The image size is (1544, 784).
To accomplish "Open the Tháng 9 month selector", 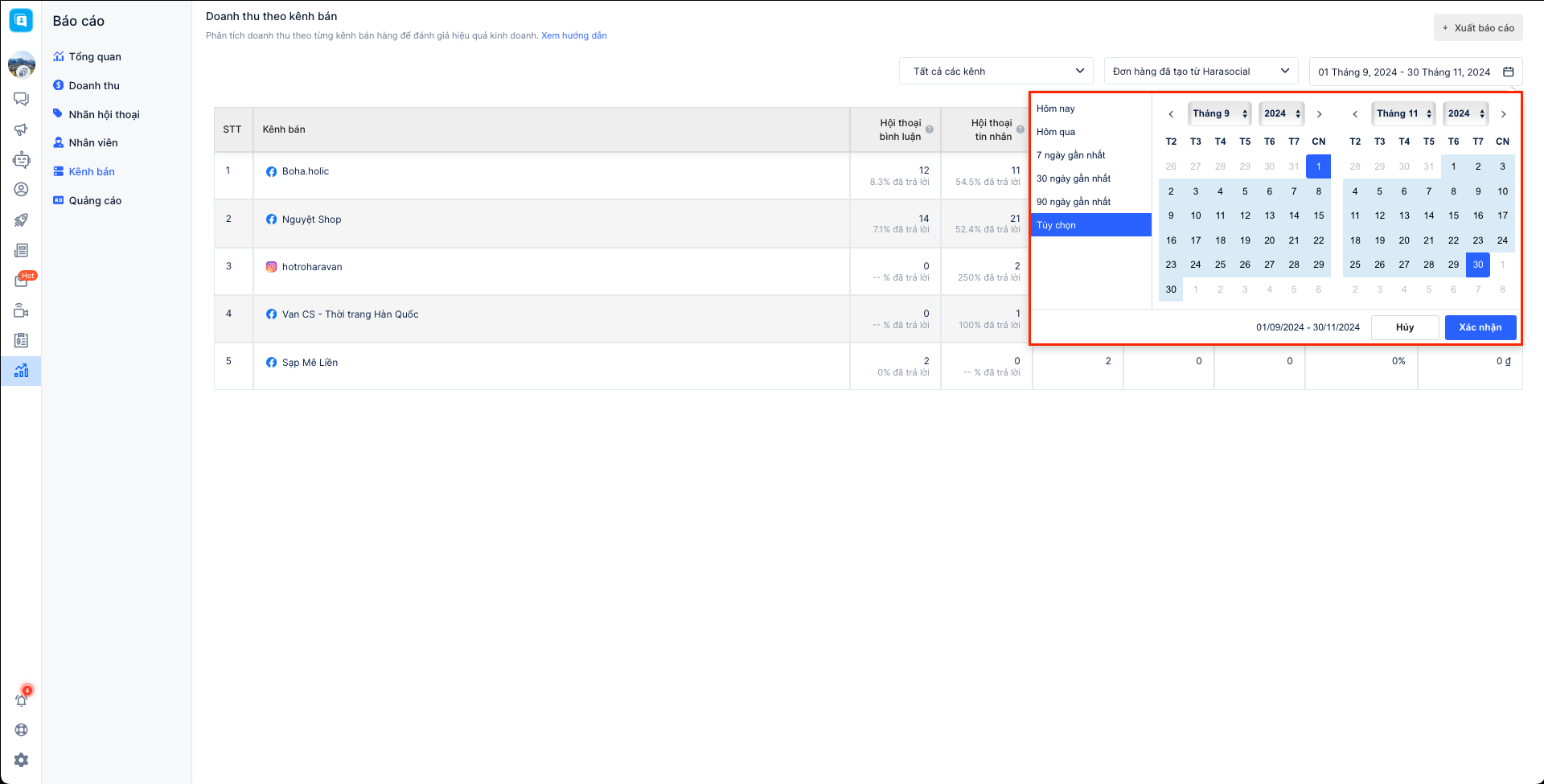I will point(1219,113).
